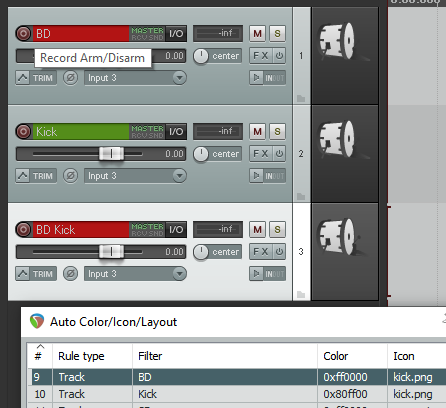The image size is (446, 408).
Task: Sort rules by Rule type column
Action: [92, 356]
